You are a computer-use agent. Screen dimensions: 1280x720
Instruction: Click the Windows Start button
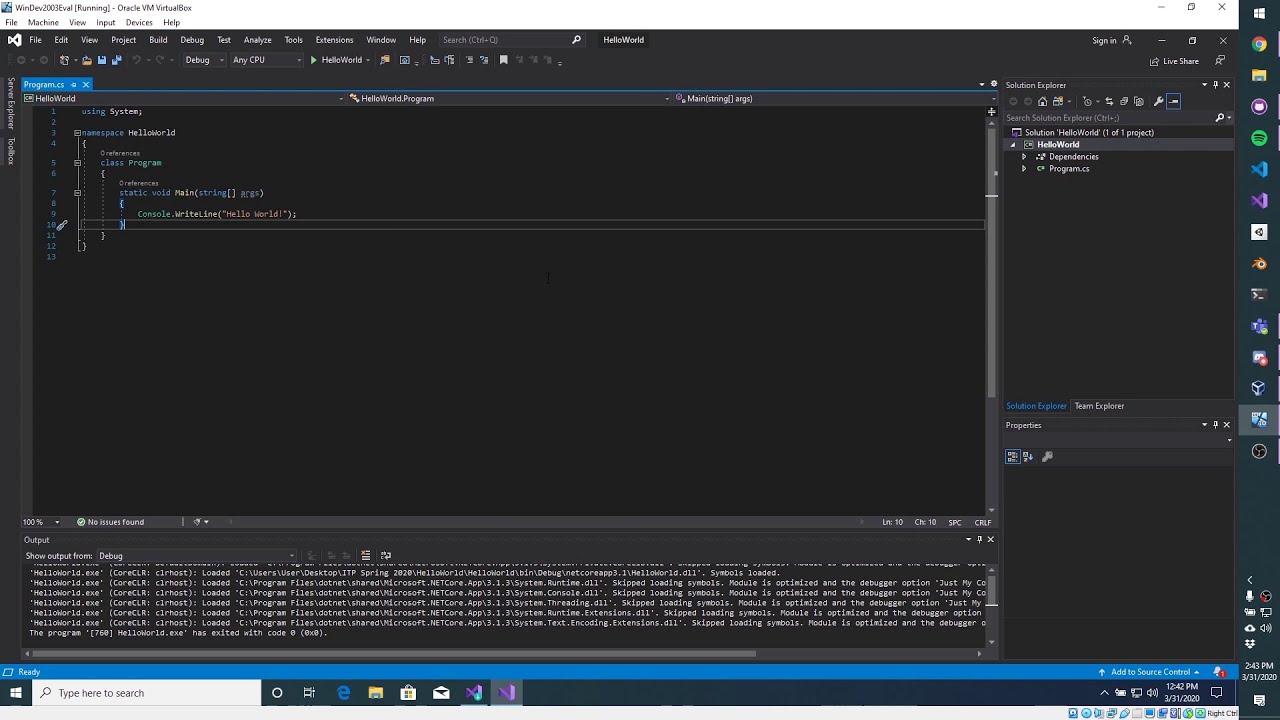pyautogui.click(x=16, y=693)
